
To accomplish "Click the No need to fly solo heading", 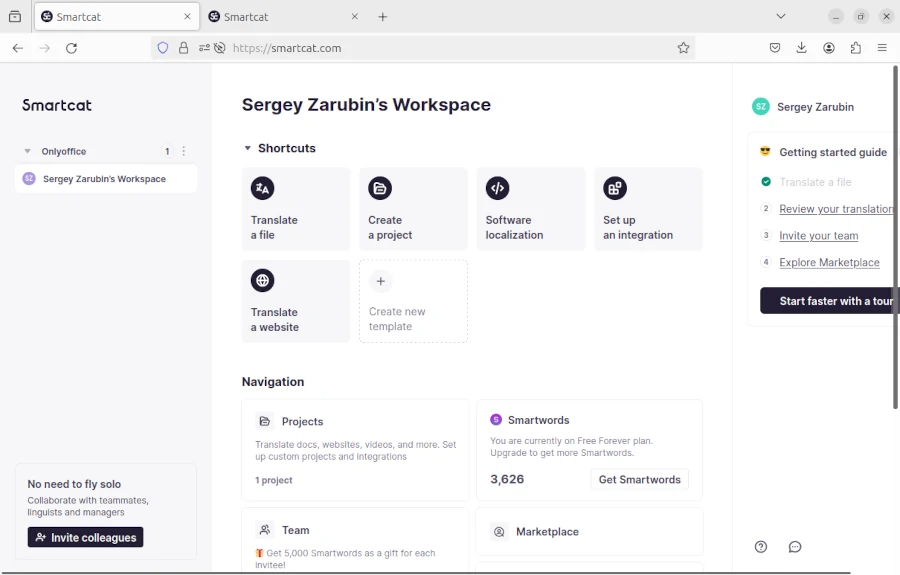I will tap(74, 484).
